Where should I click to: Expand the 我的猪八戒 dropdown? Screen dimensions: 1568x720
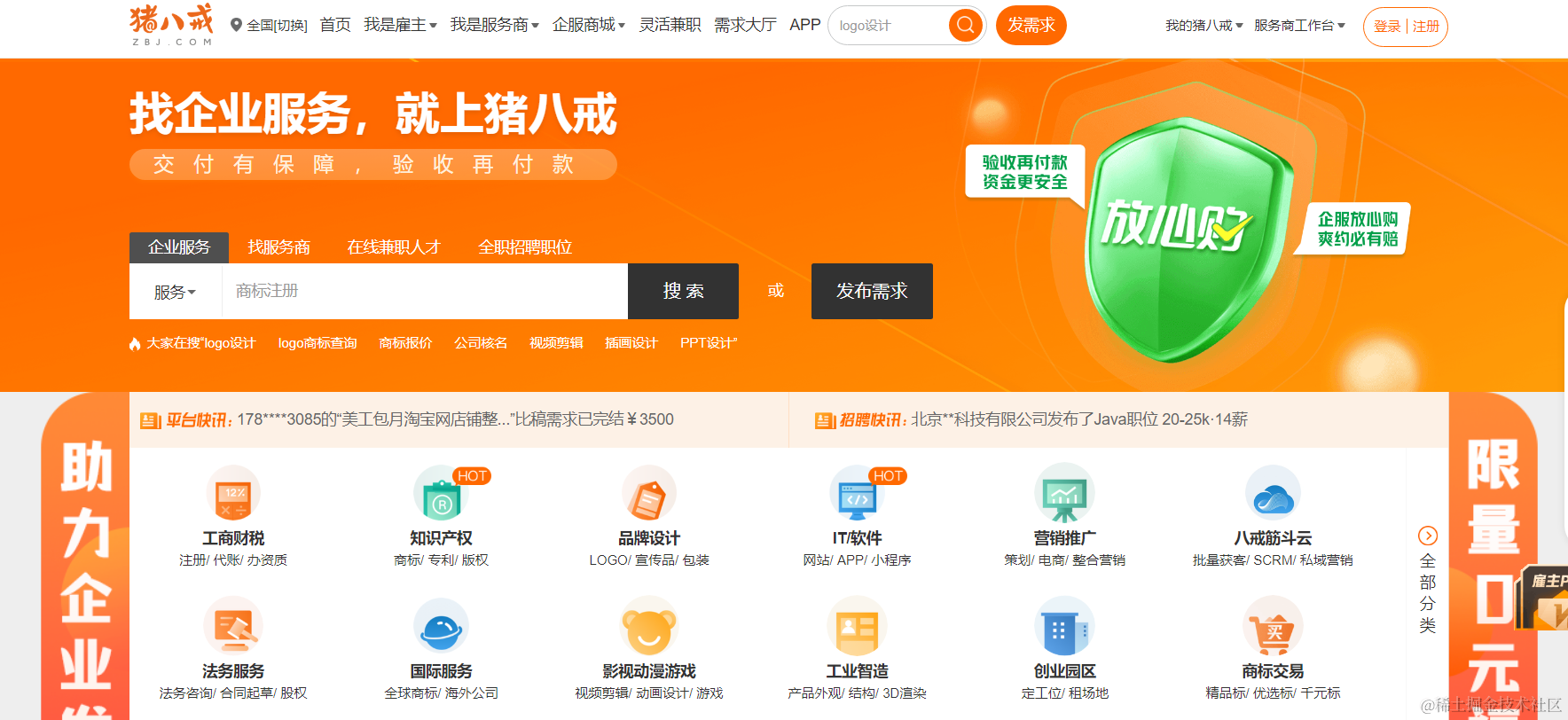pos(1203,26)
